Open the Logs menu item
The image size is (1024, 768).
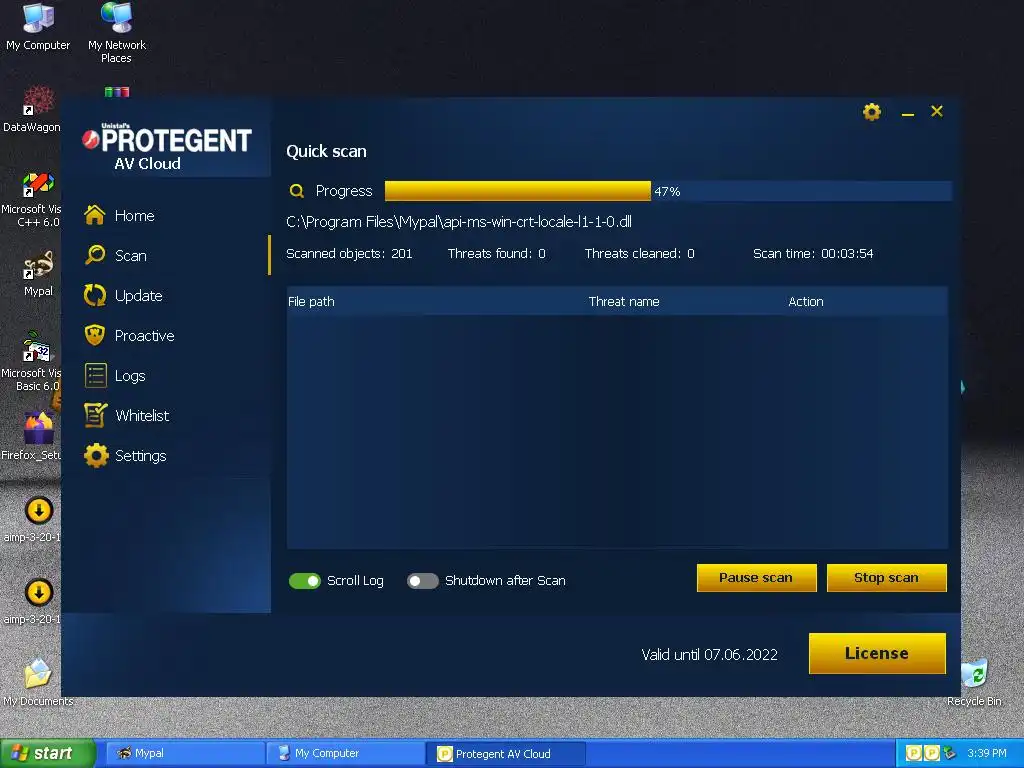pyautogui.click(x=130, y=376)
